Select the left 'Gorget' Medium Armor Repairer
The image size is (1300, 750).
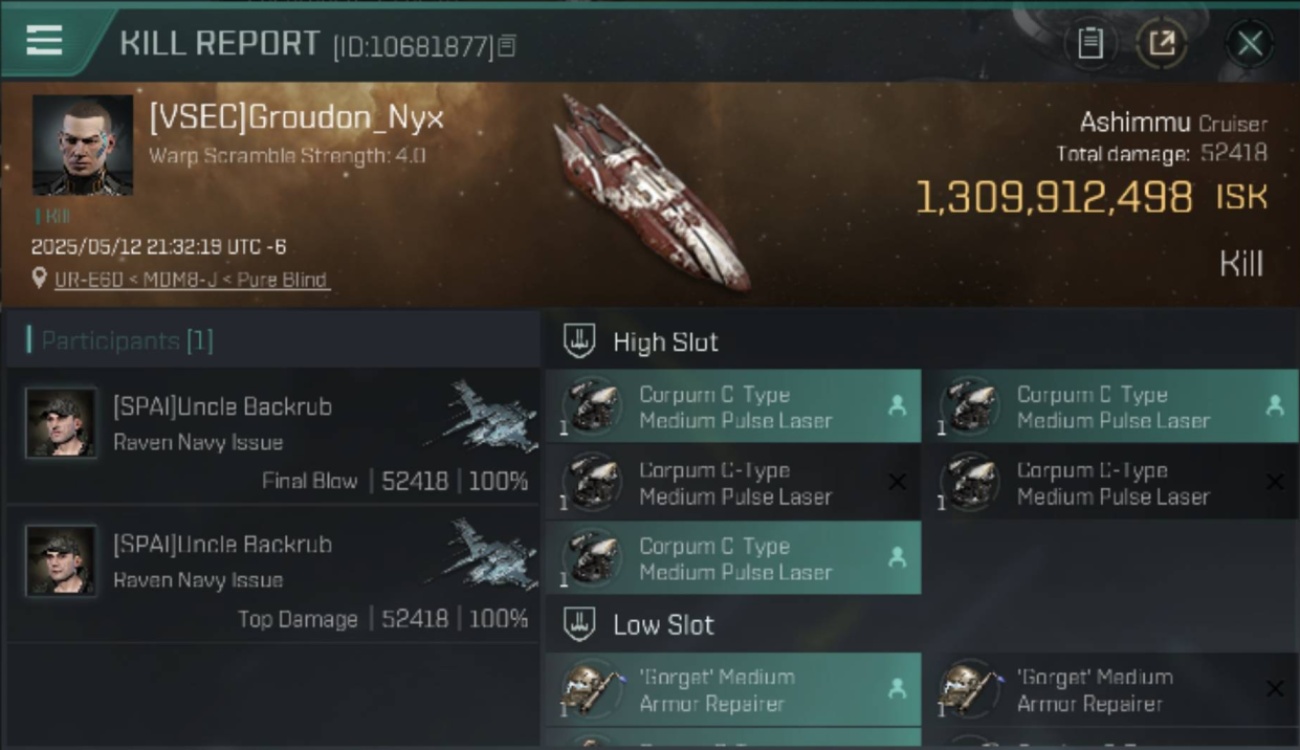(733, 689)
